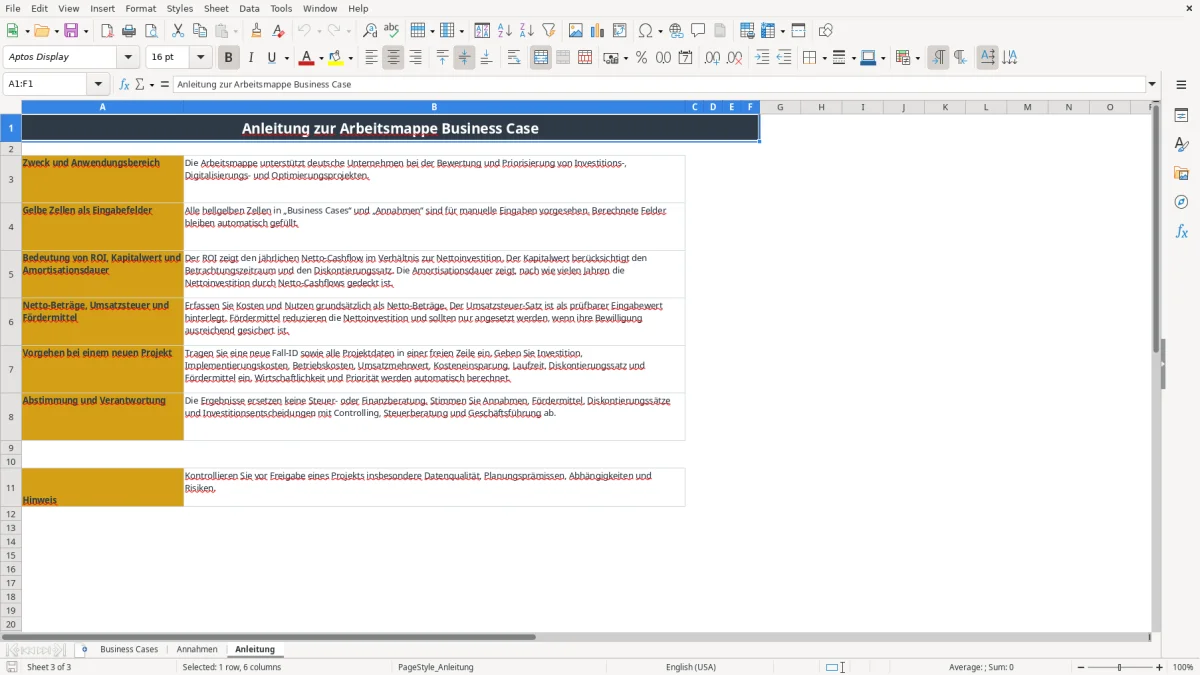Sort ascending A to Z
Screen dimensions: 1200x675
[505, 31]
